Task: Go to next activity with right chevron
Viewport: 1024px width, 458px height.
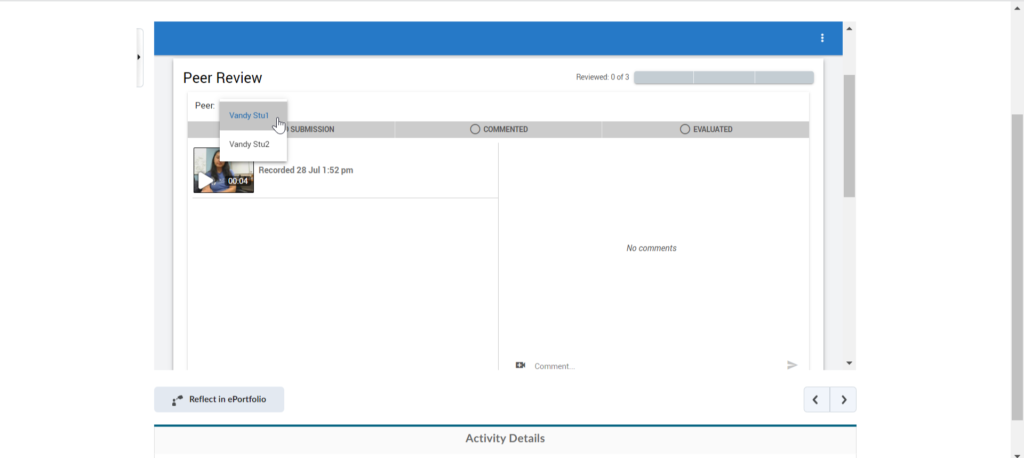Action: point(844,400)
